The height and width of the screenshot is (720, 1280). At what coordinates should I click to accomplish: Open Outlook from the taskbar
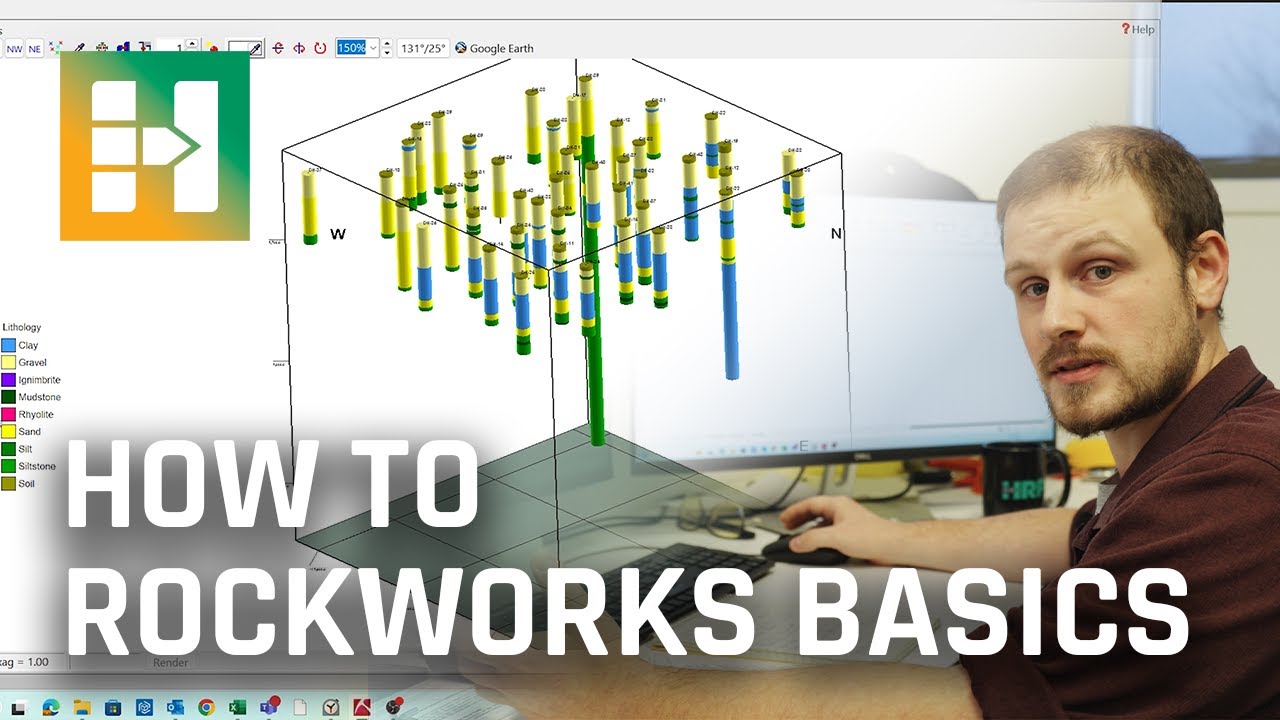coord(175,707)
